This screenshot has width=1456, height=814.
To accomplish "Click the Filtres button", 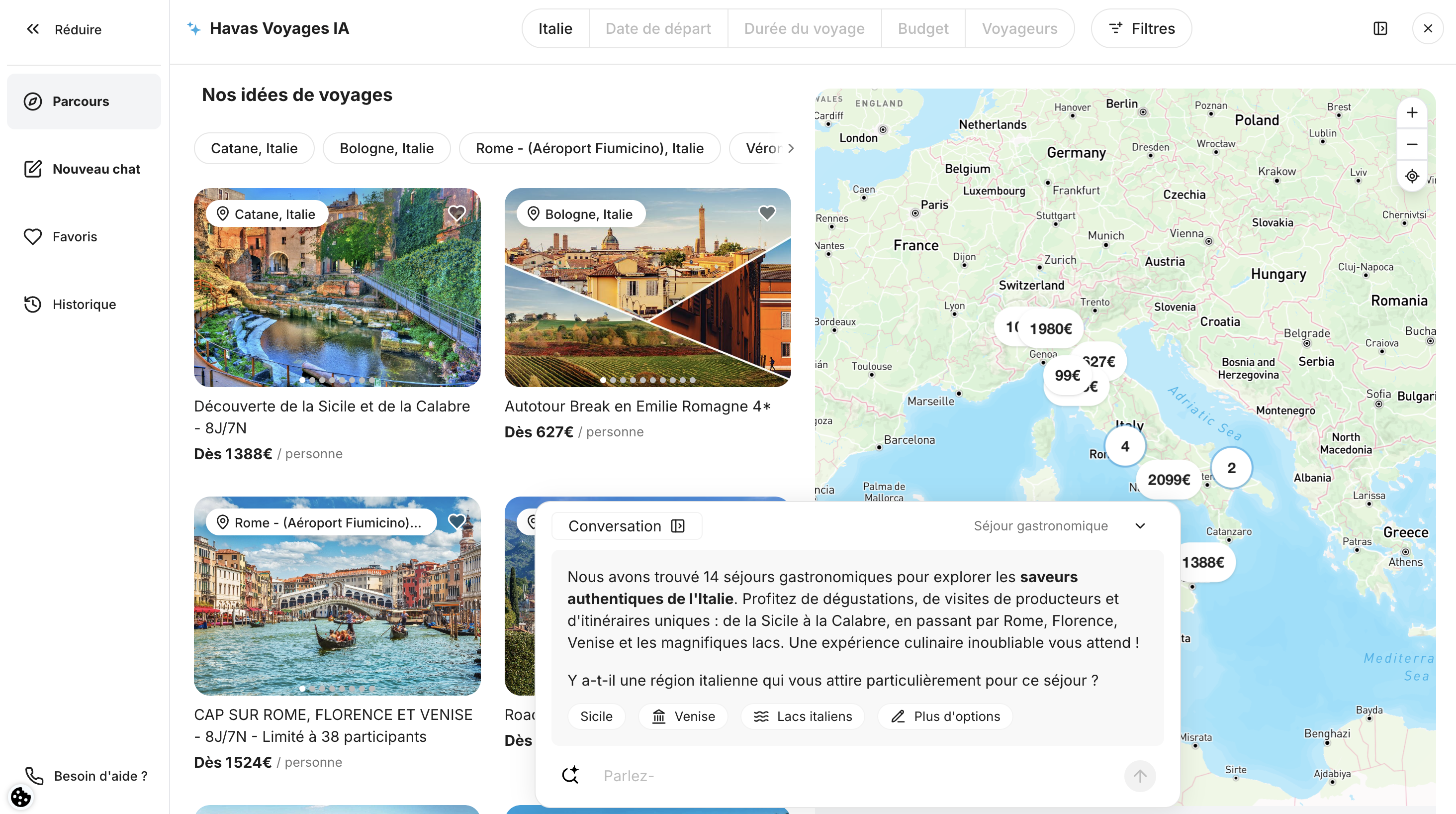I will (1141, 28).
